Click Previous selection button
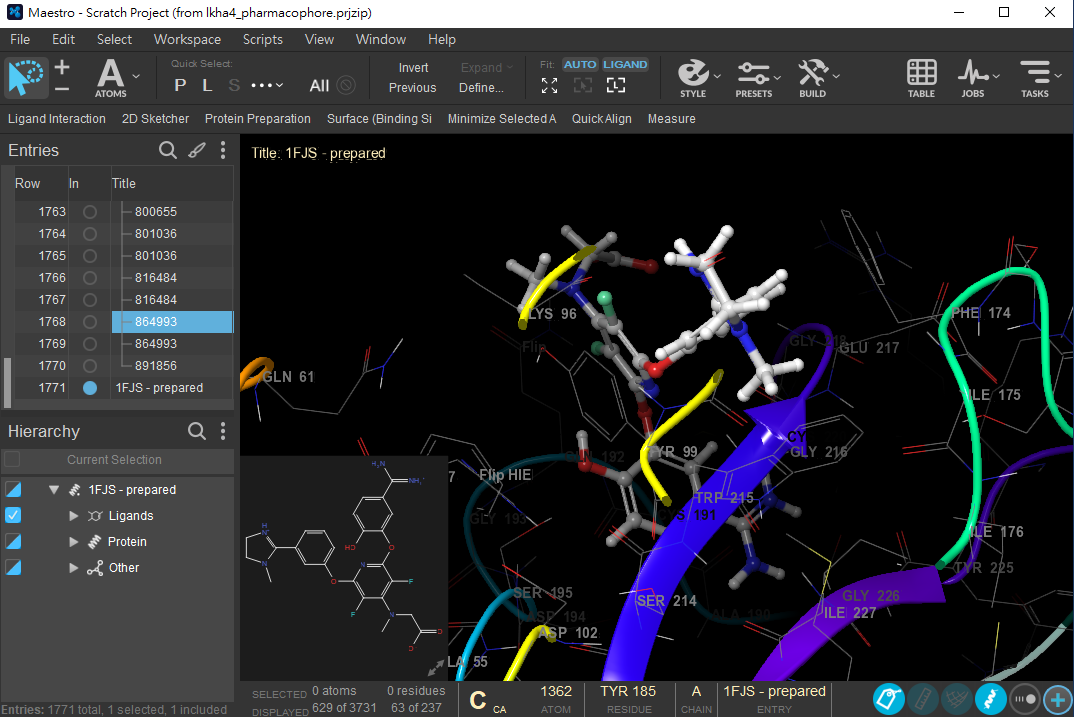1074x717 pixels. [x=412, y=88]
